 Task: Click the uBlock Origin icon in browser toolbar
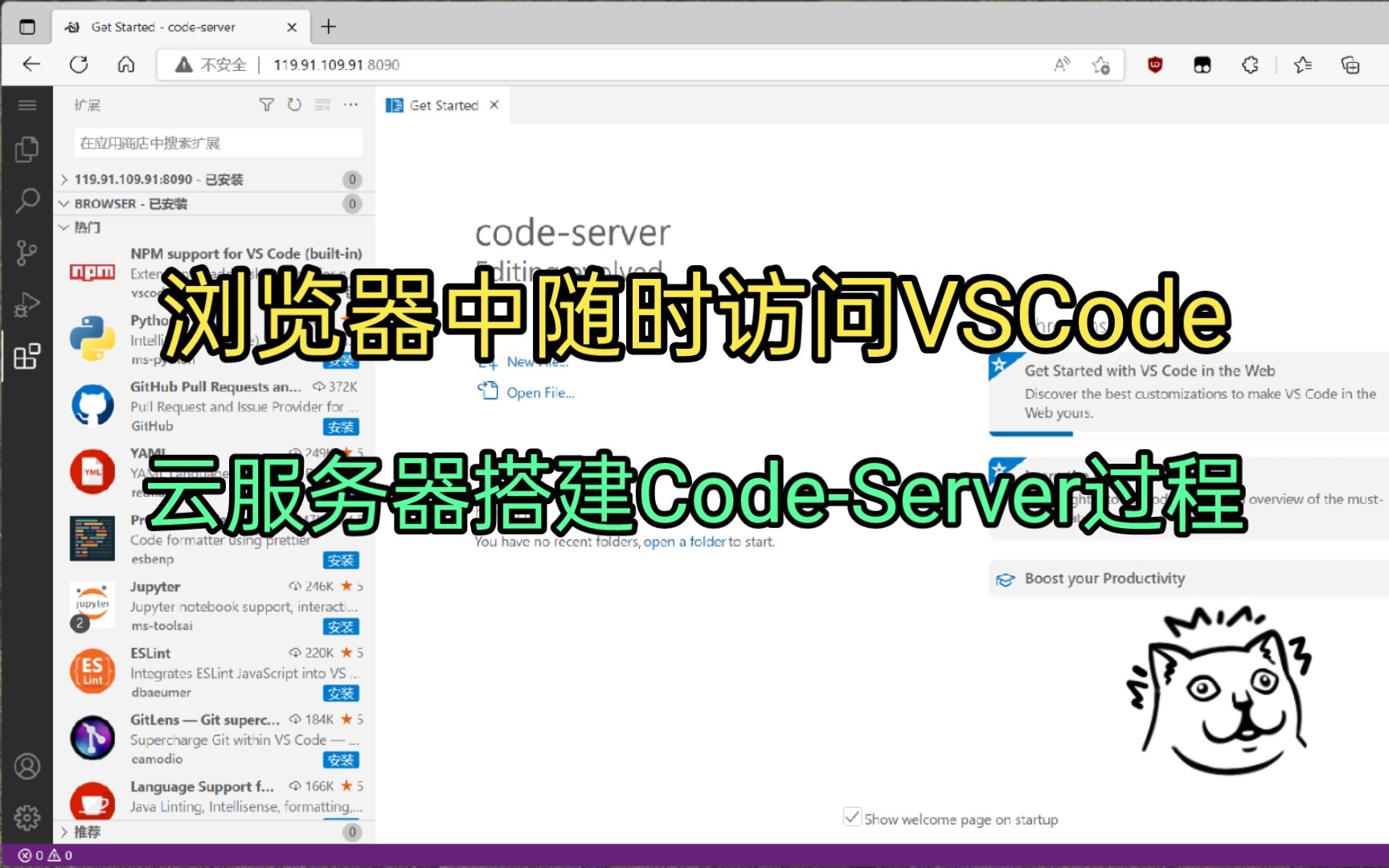pyautogui.click(x=1155, y=65)
